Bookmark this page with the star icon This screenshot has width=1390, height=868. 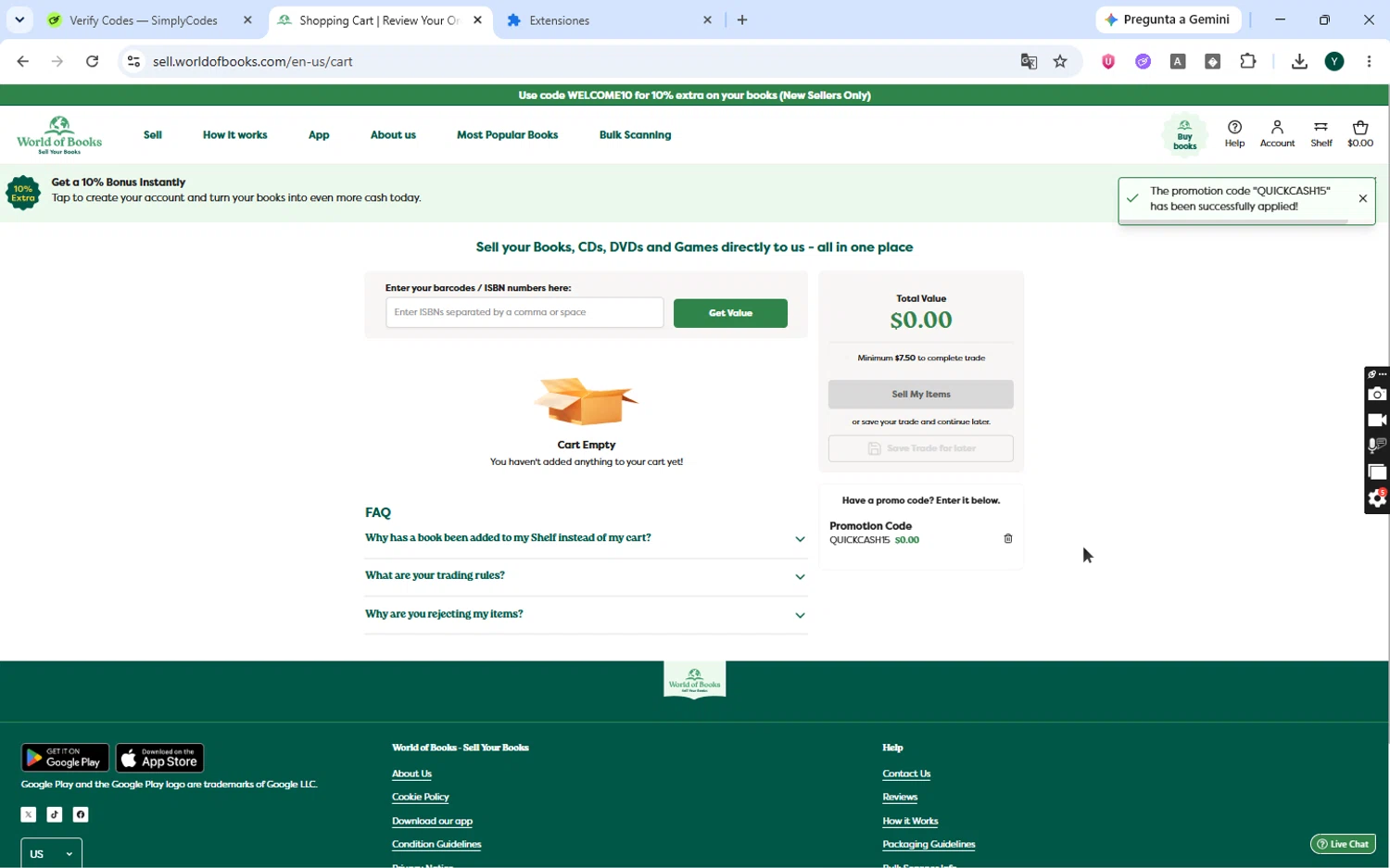(1060, 62)
